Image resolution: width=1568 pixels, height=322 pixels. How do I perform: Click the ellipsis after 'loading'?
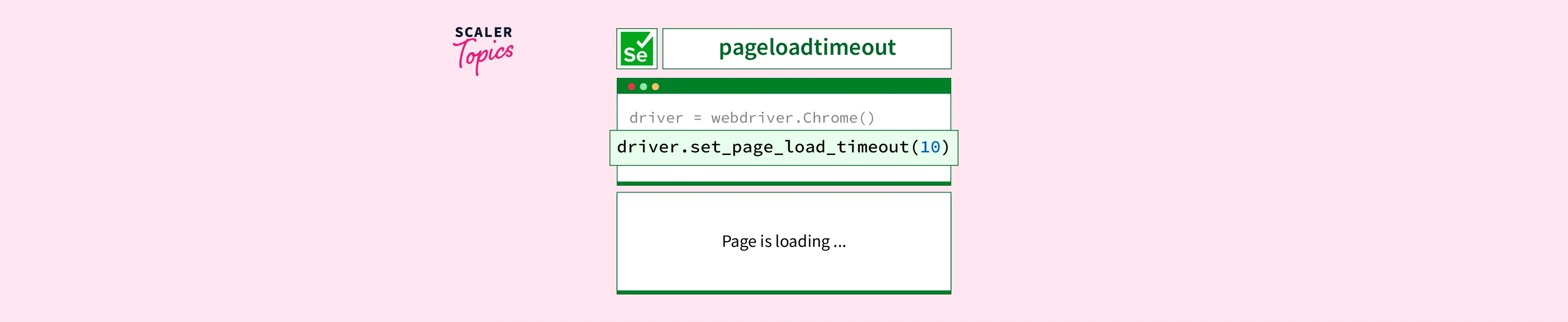[x=839, y=245]
